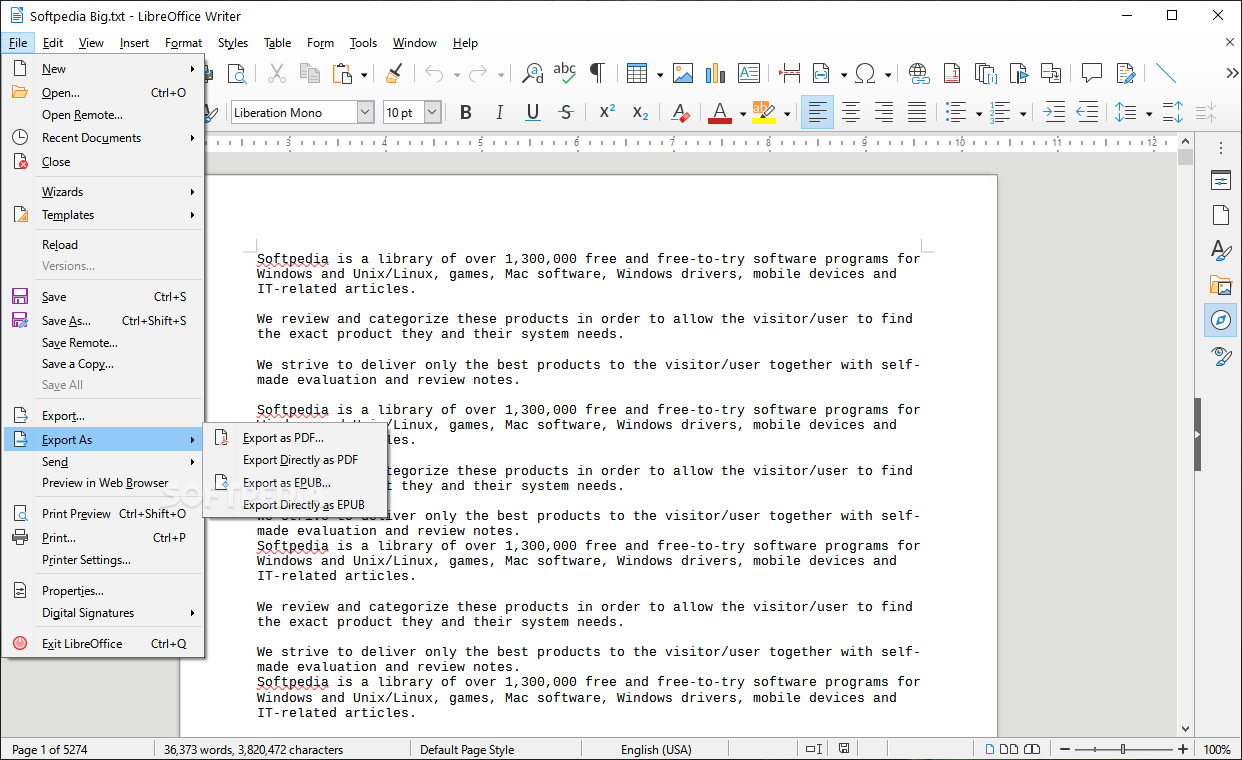Open the Insert Table dropdown arrow
The height and width of the screenshot is (760, 1242).
660,74
